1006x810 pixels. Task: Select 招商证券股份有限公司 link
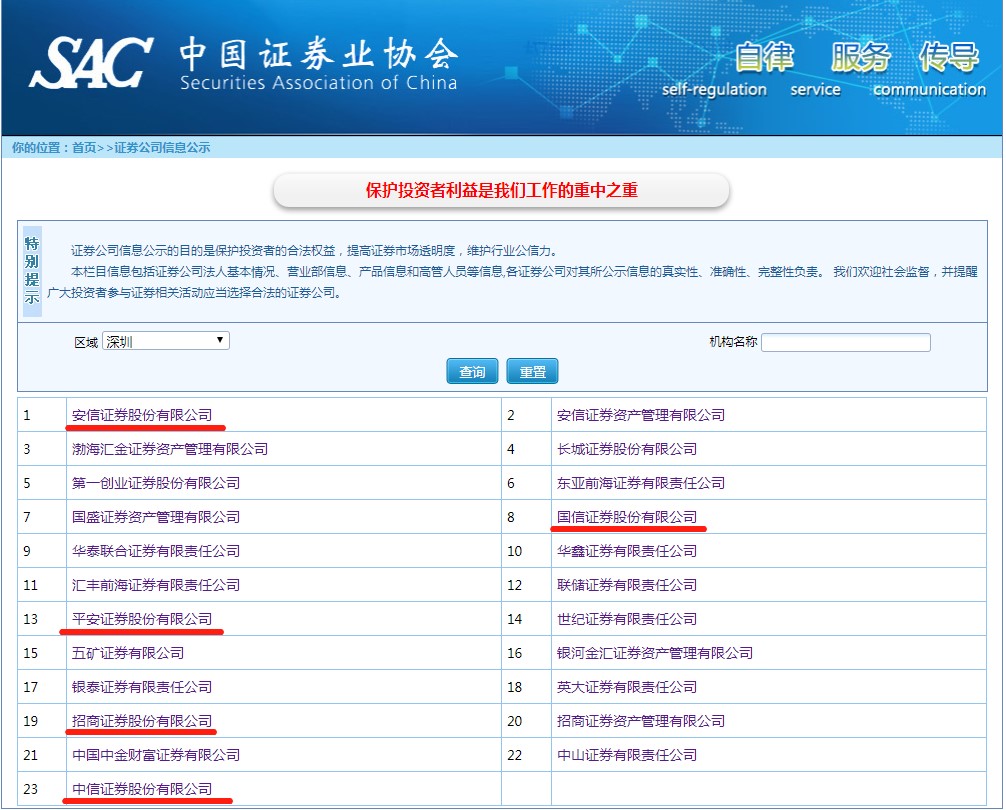click(x=142, y=721)
